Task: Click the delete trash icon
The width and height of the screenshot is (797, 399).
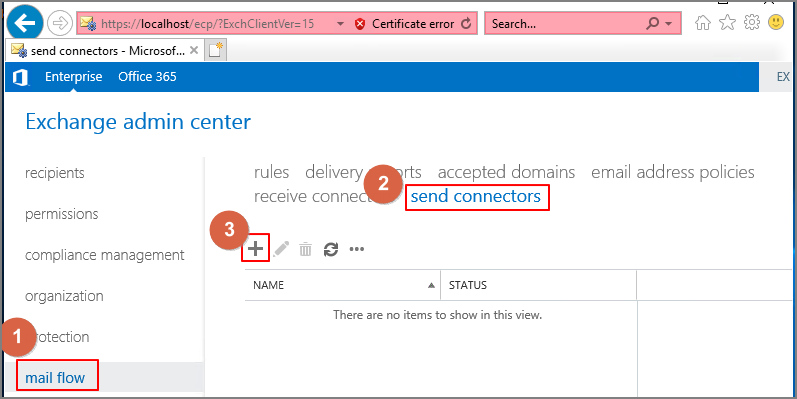Action: coord(305,249)
